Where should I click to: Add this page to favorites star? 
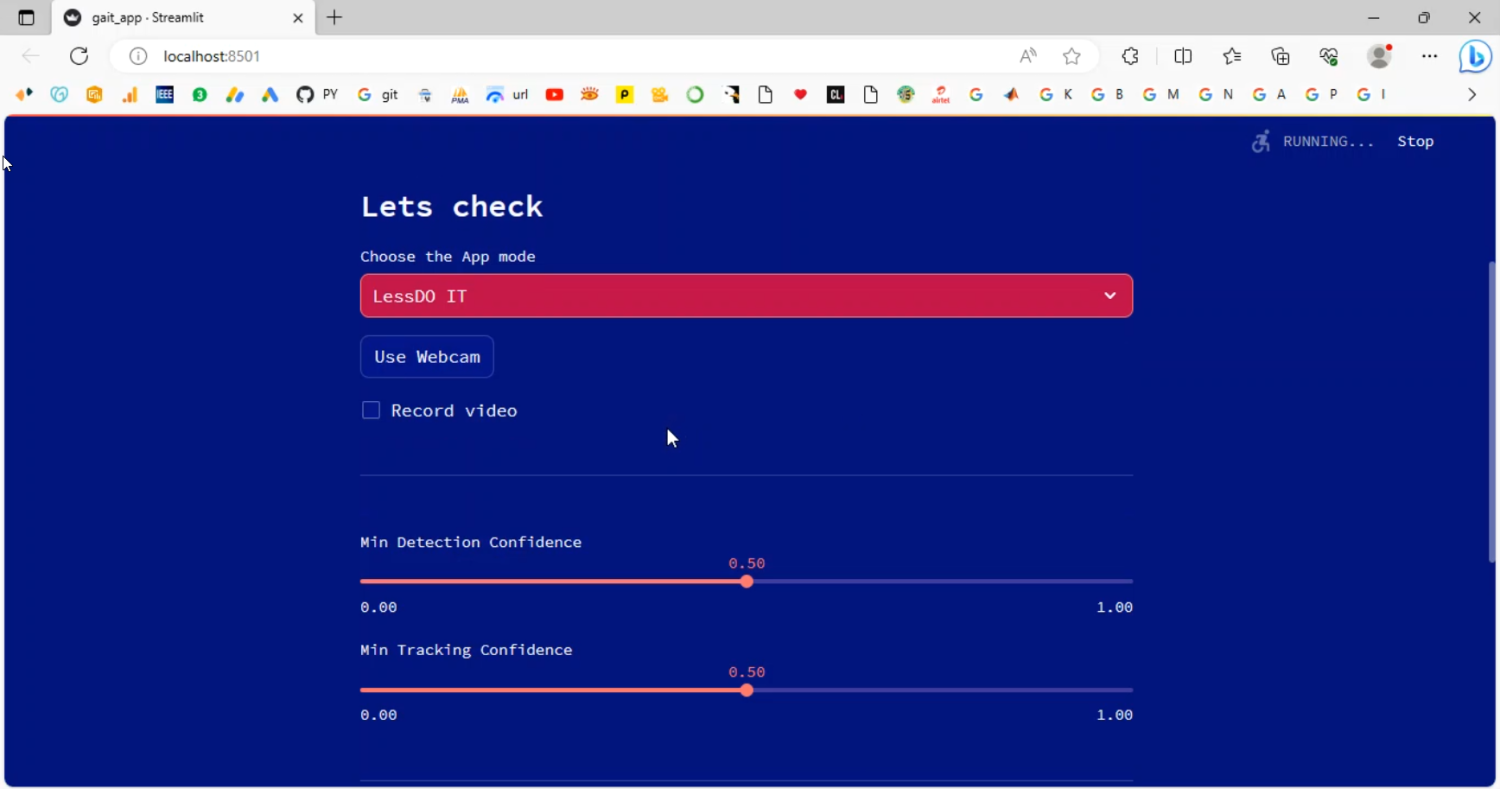(x=1072, y=56)
